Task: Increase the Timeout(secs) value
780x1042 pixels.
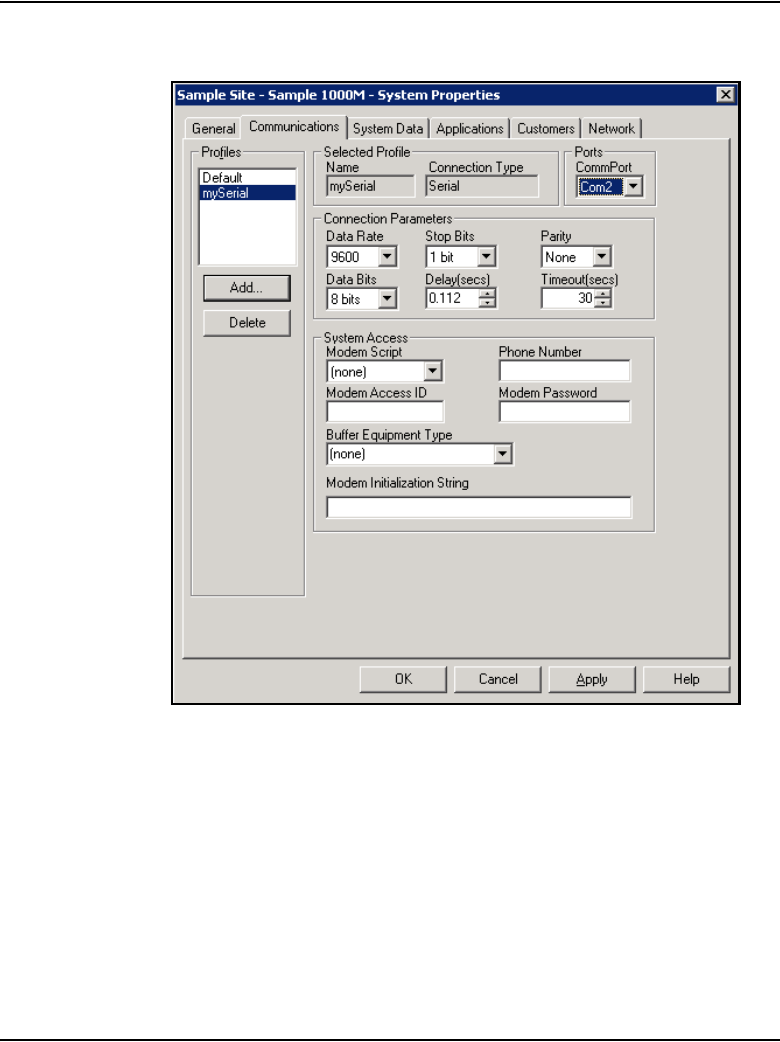Action: tap(603, 294)
